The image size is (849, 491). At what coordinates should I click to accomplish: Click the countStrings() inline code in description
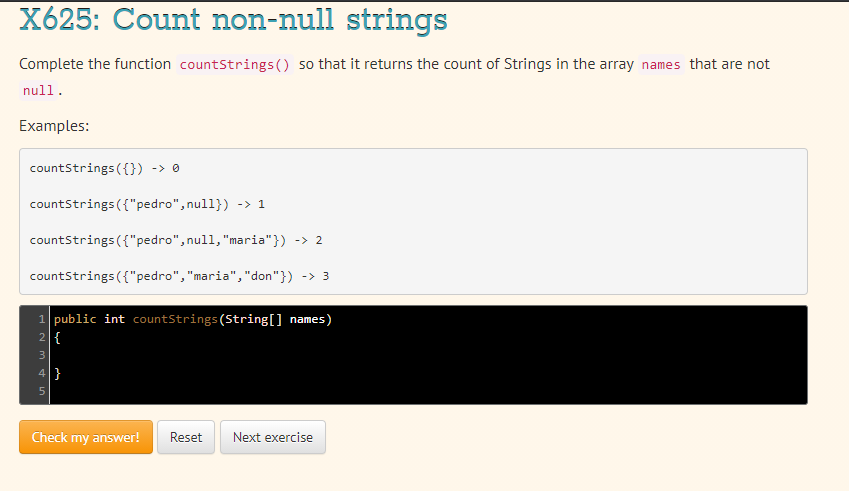click(234, 64)
